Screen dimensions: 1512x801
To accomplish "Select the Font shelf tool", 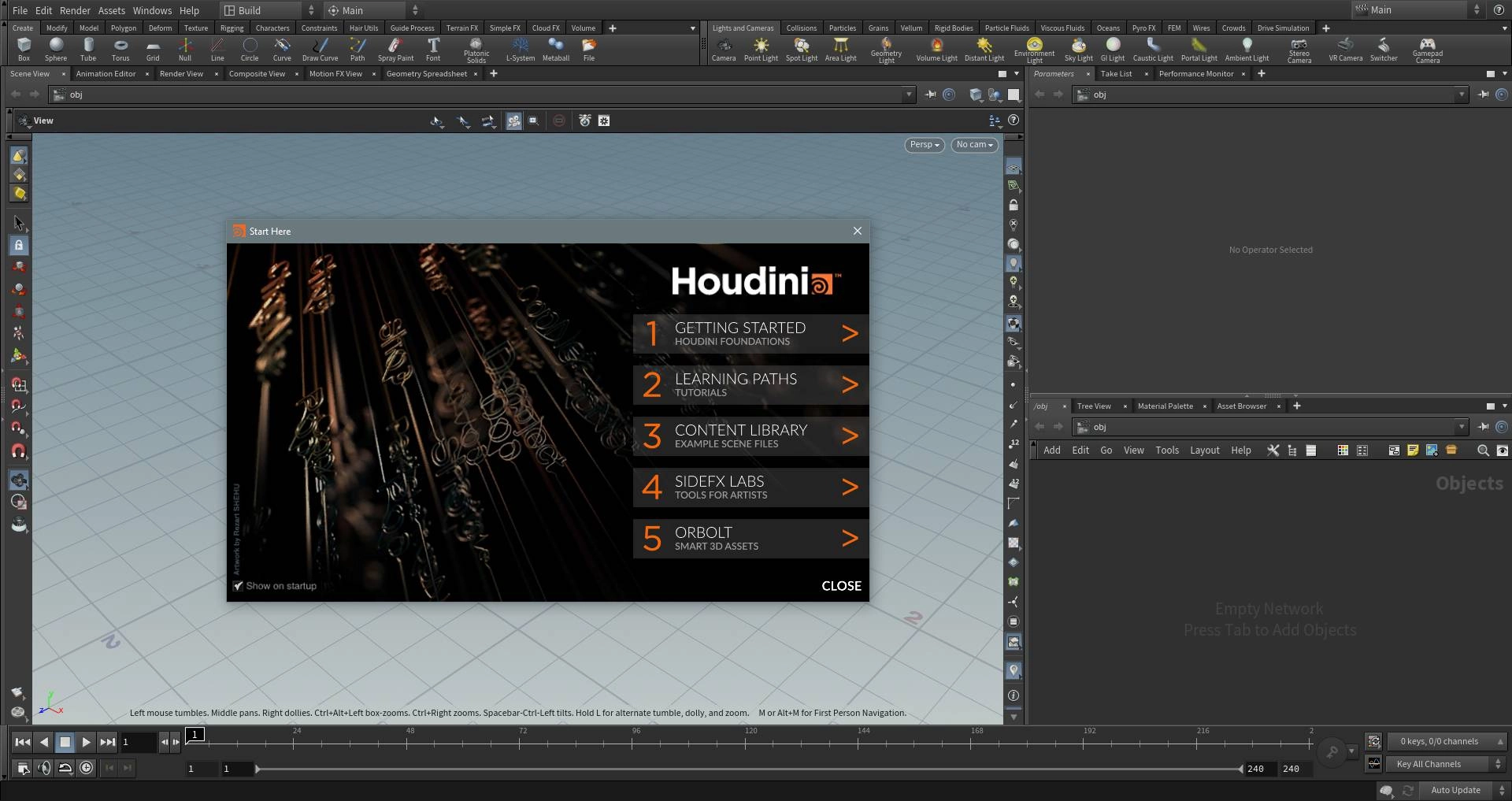I will (x=433, y=49).
